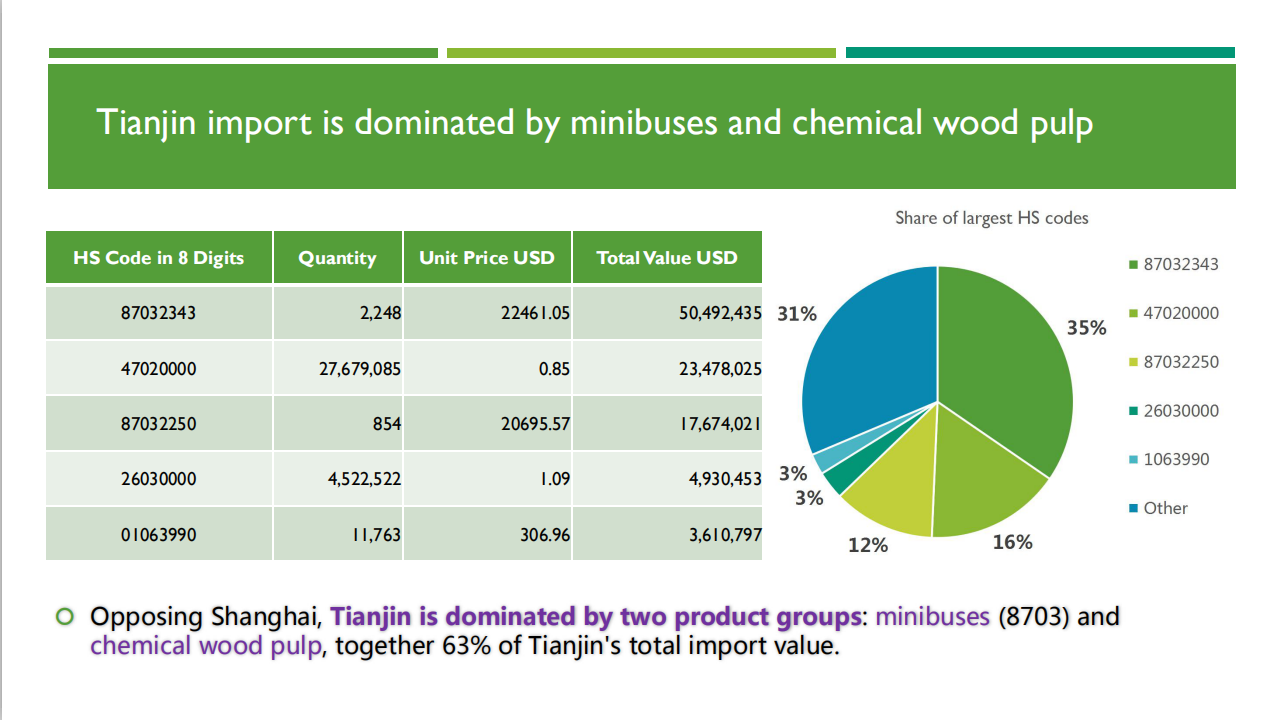Select the 'Unit Price USD' column header
The image size is (1282, 720).
[487, 257]
